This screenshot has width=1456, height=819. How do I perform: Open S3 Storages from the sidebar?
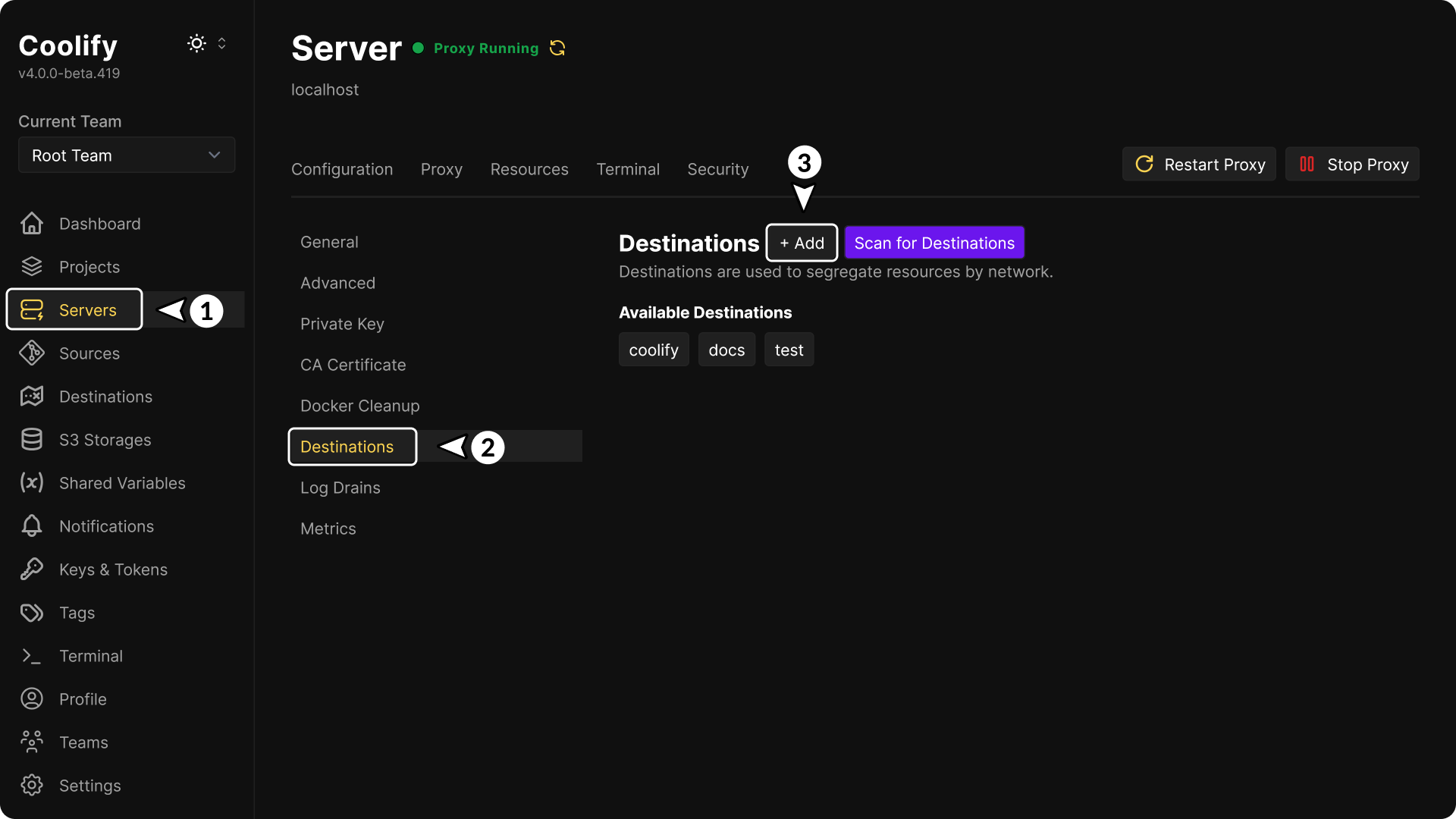(x=104, y=440)
